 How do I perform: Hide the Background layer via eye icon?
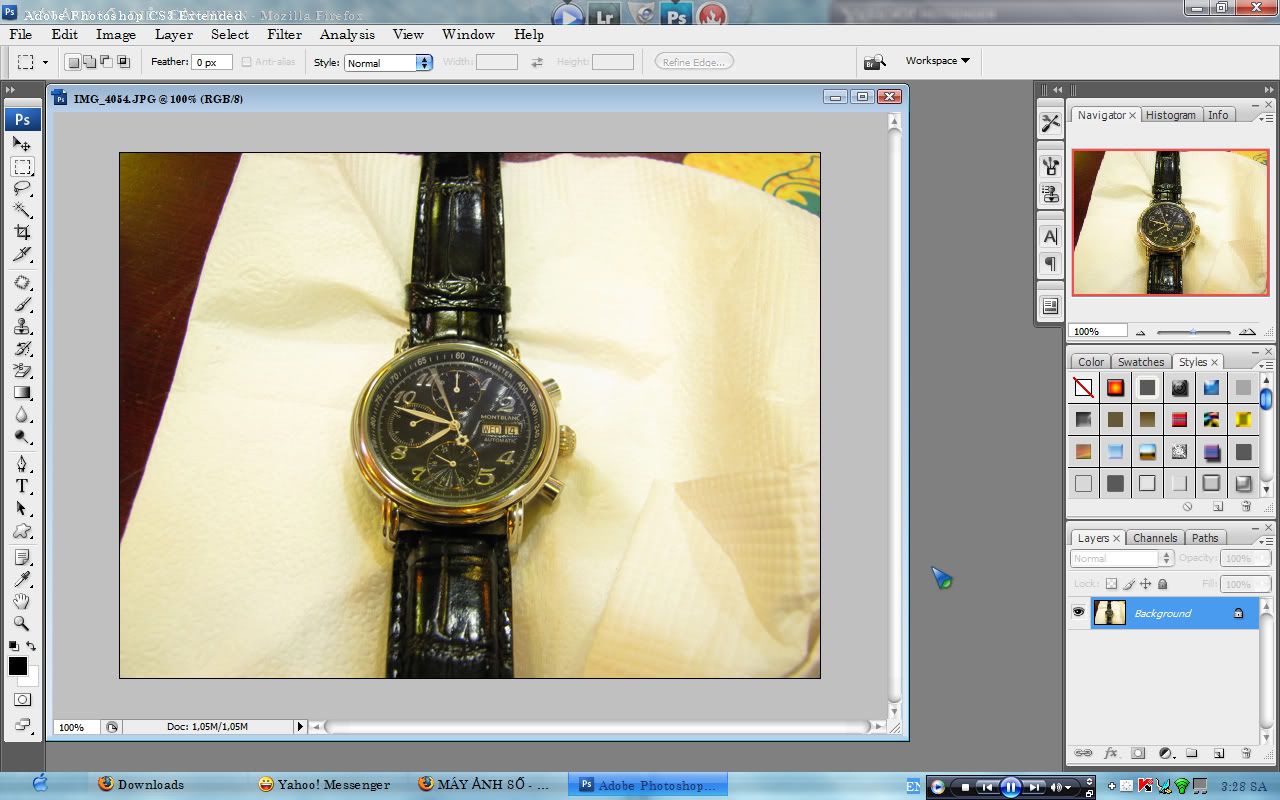[1078, 612]
